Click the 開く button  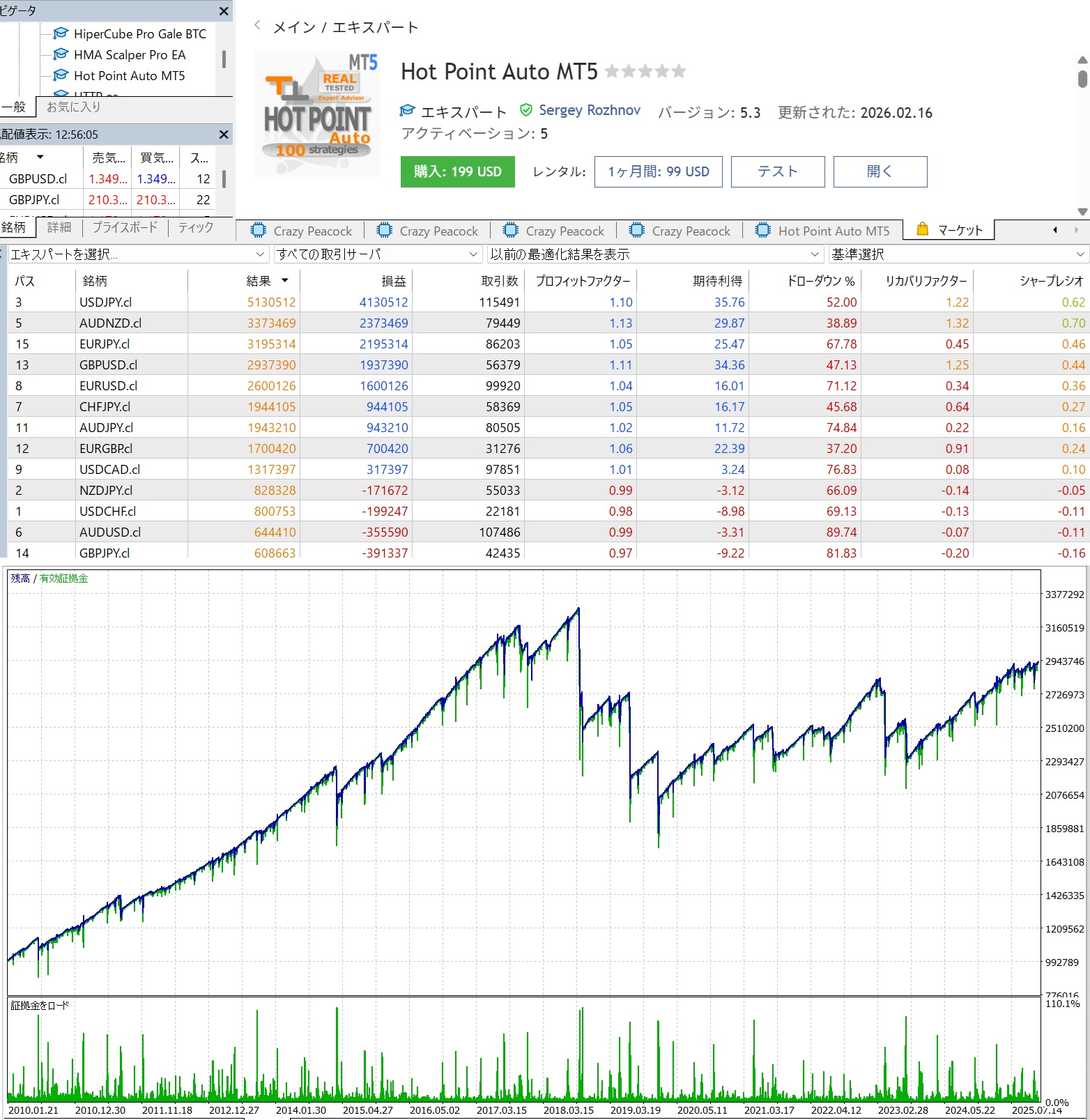880,171
